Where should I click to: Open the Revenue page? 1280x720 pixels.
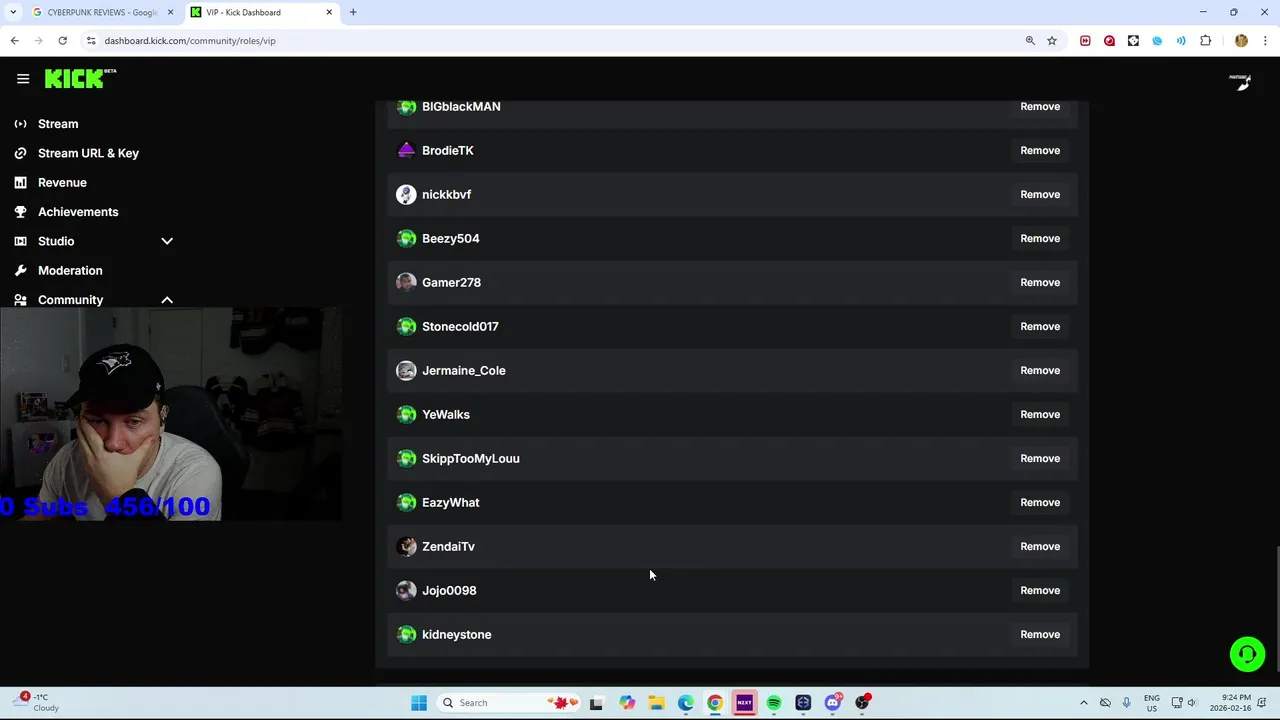62,183
